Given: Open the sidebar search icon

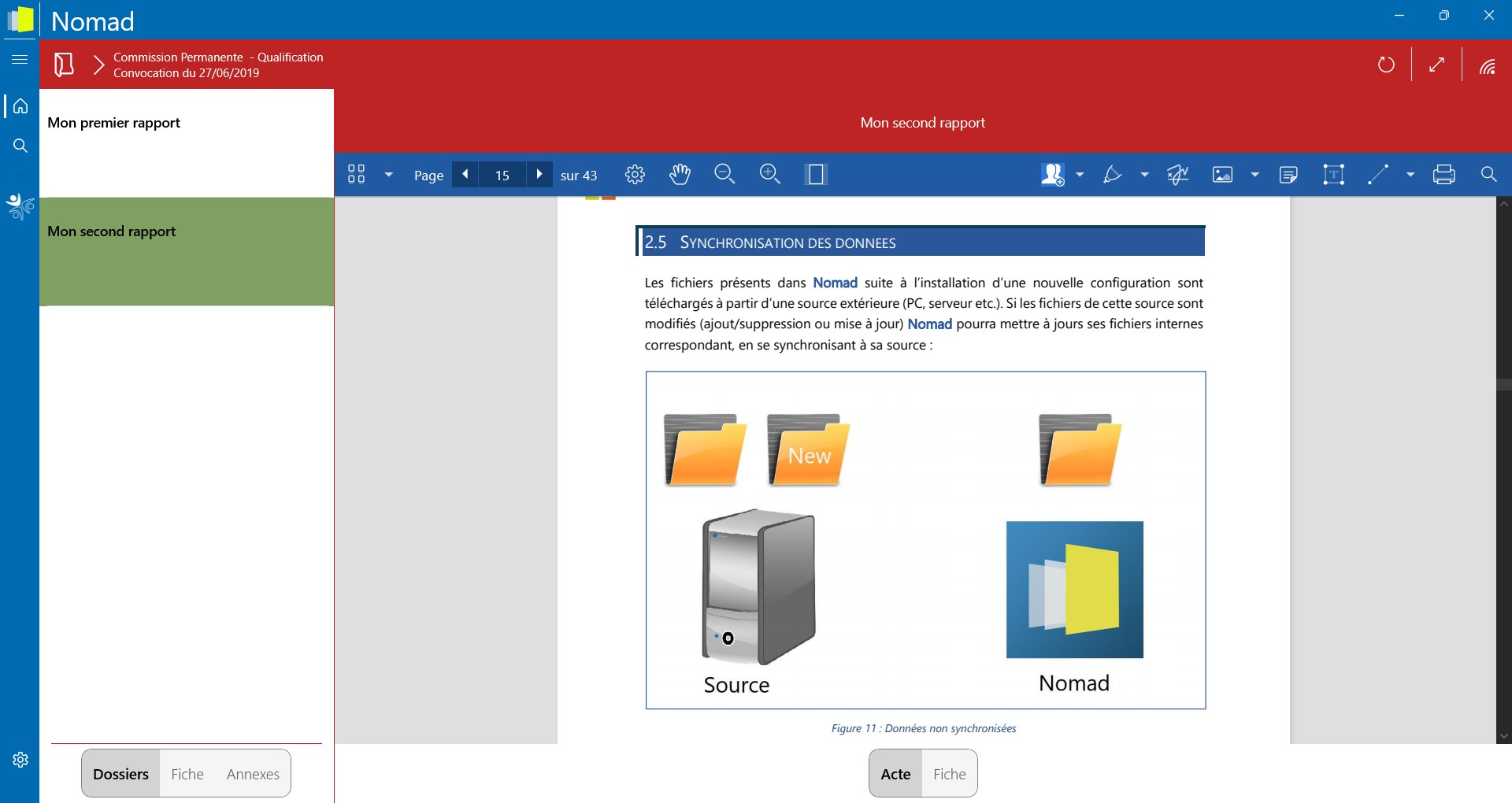Looking at the screenshot, I should pyautogui.click(x=20, y=146).
